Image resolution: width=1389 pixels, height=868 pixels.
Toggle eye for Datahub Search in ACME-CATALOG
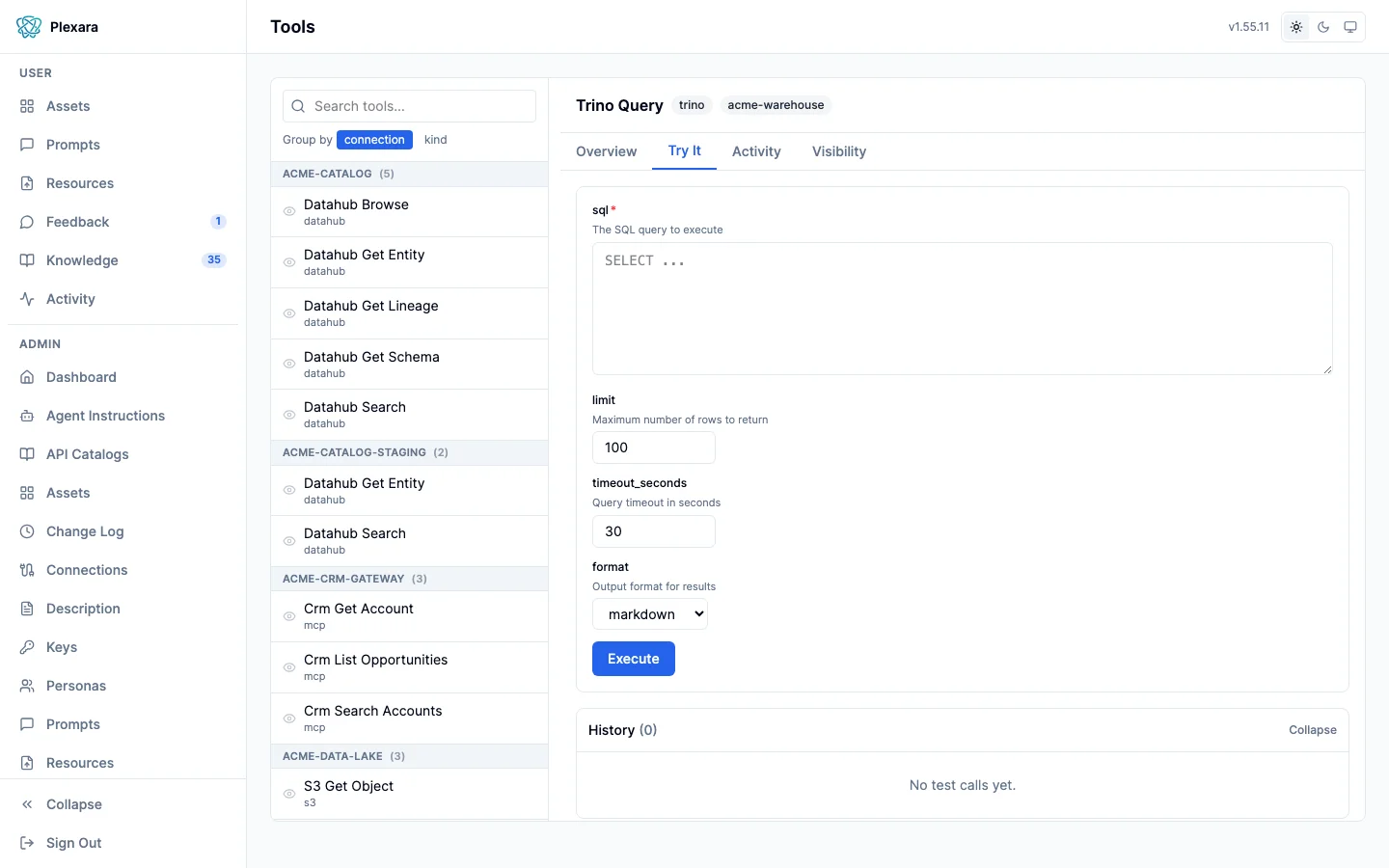pos(289,415)
